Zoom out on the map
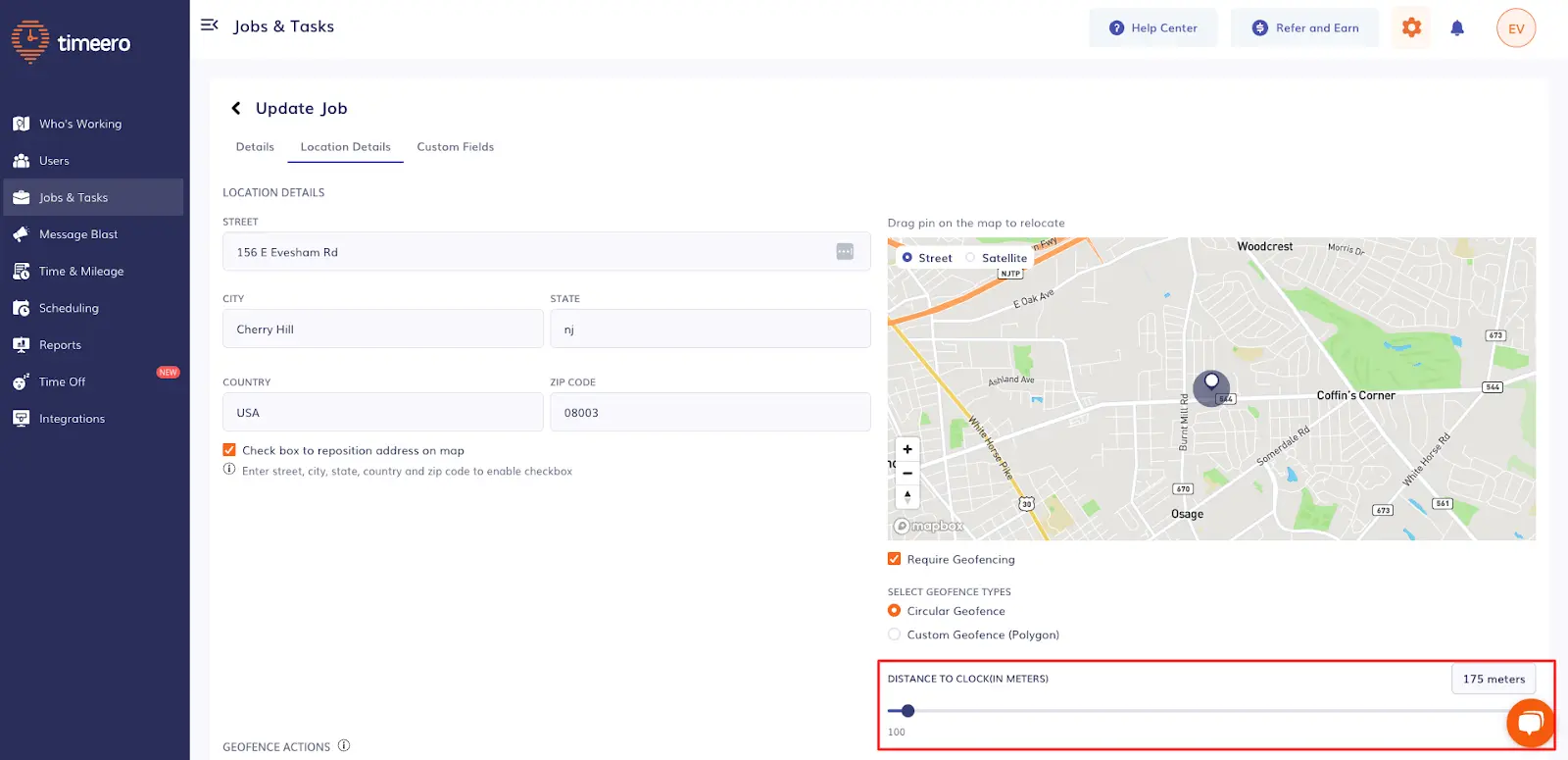The image size is (1568, 760). click(x=907, y=473)
